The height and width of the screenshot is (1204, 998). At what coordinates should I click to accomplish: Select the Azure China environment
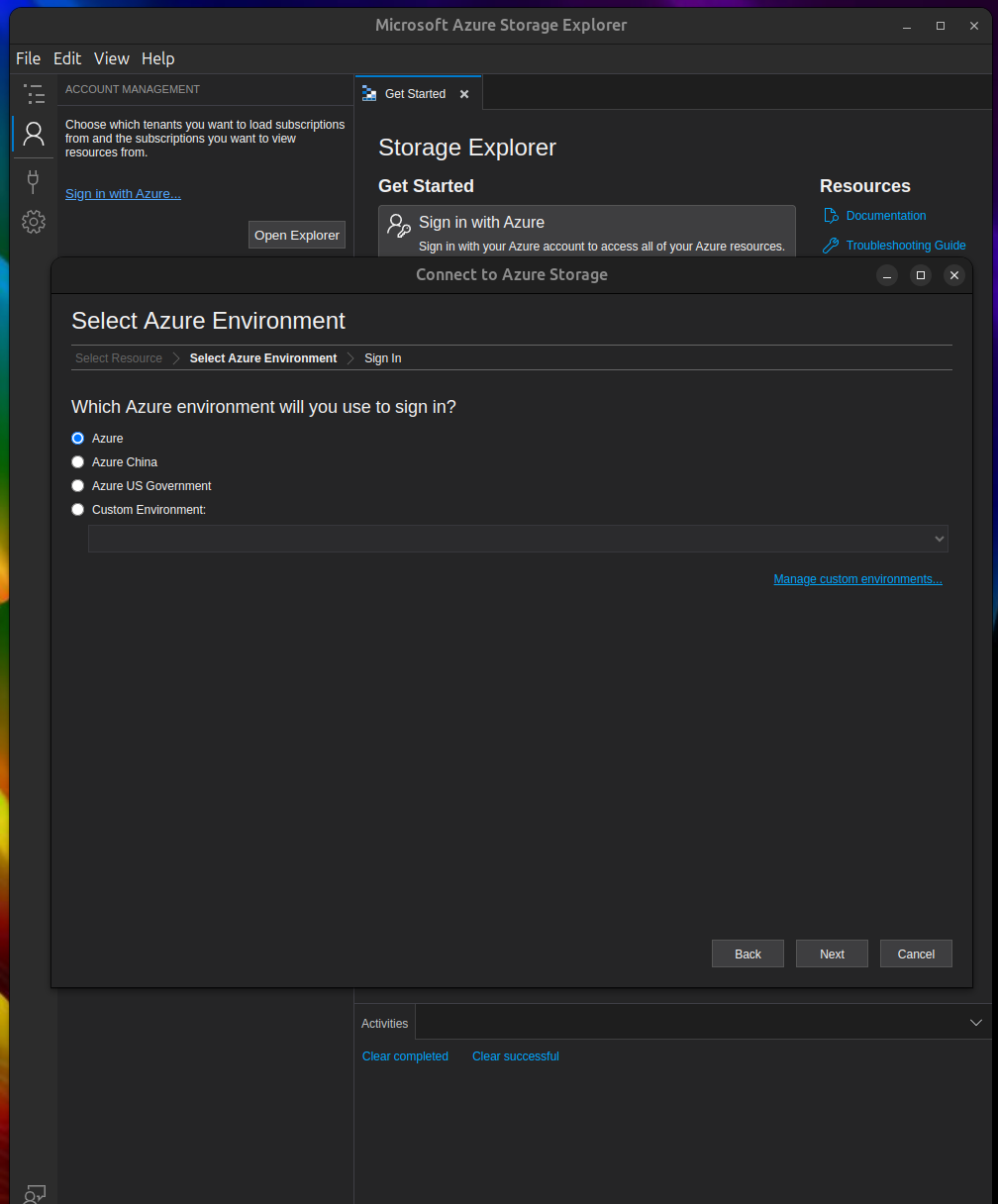click(x=77, y=461)
